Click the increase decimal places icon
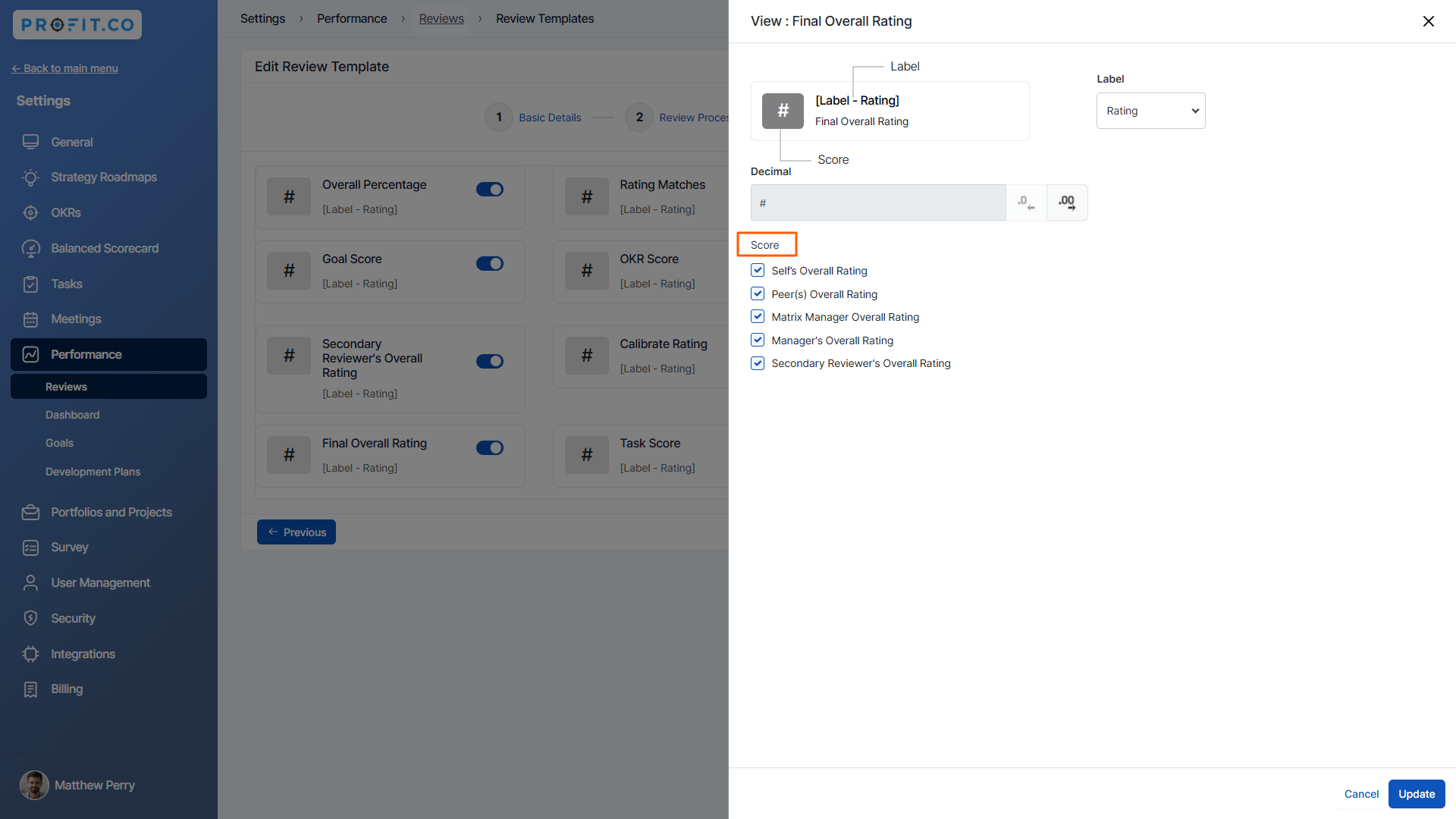 coord(1067,202)
